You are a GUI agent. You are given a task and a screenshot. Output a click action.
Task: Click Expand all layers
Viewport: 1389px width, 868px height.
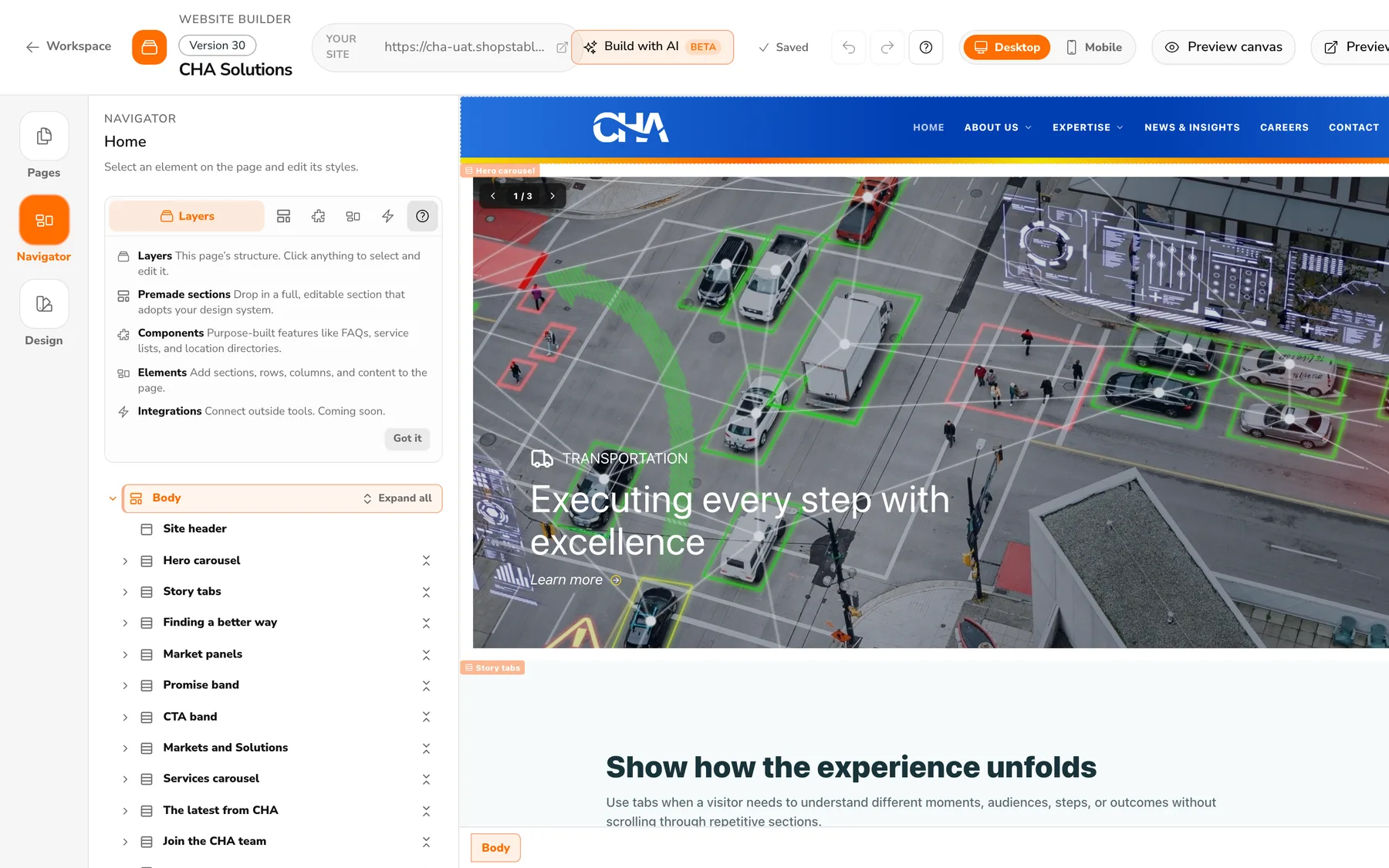[397, 498]
